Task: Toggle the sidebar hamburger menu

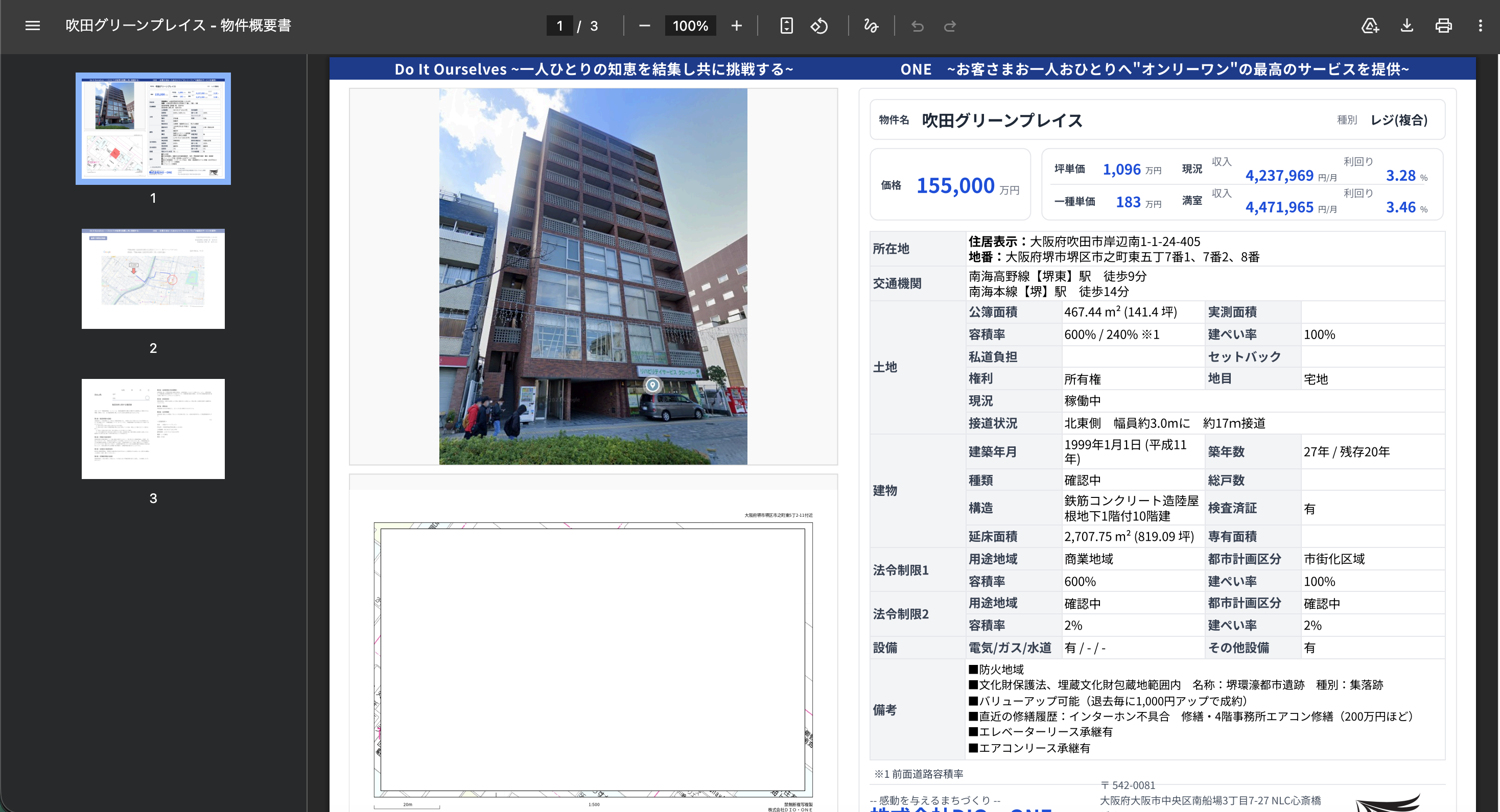Action: 33,26
